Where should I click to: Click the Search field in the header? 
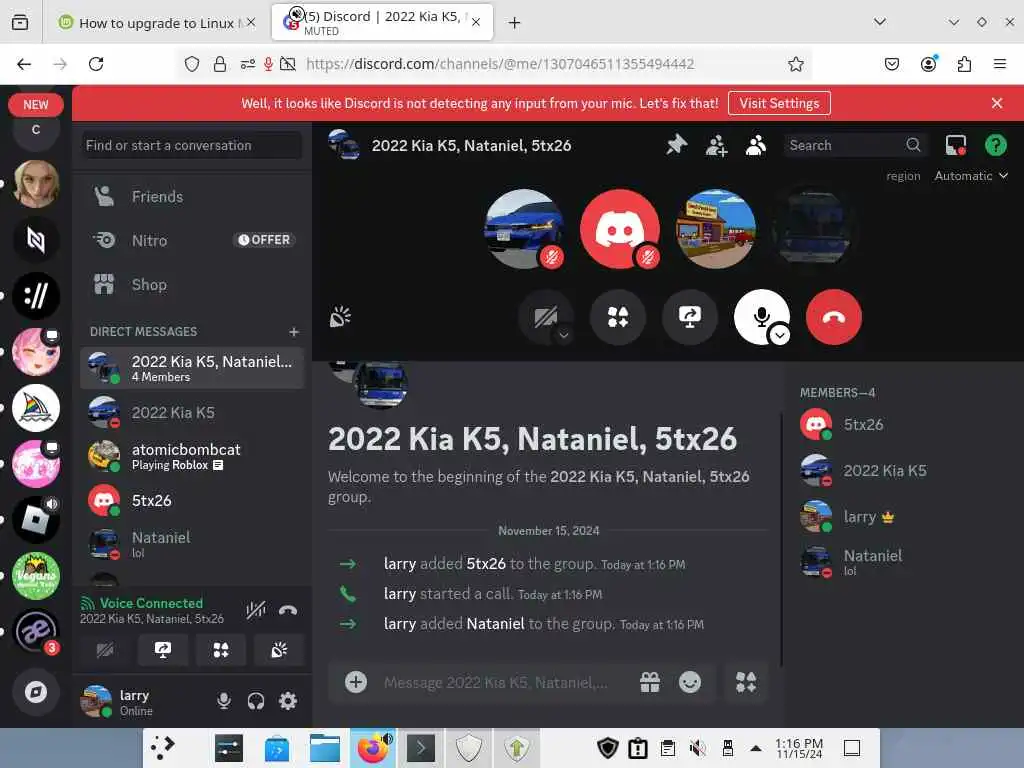point(854,145)
